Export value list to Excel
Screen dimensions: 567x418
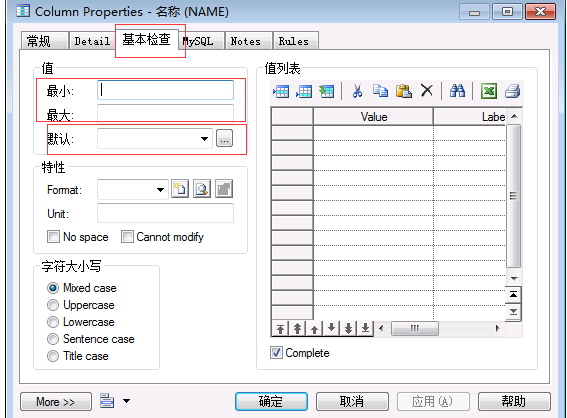(489, 91)
